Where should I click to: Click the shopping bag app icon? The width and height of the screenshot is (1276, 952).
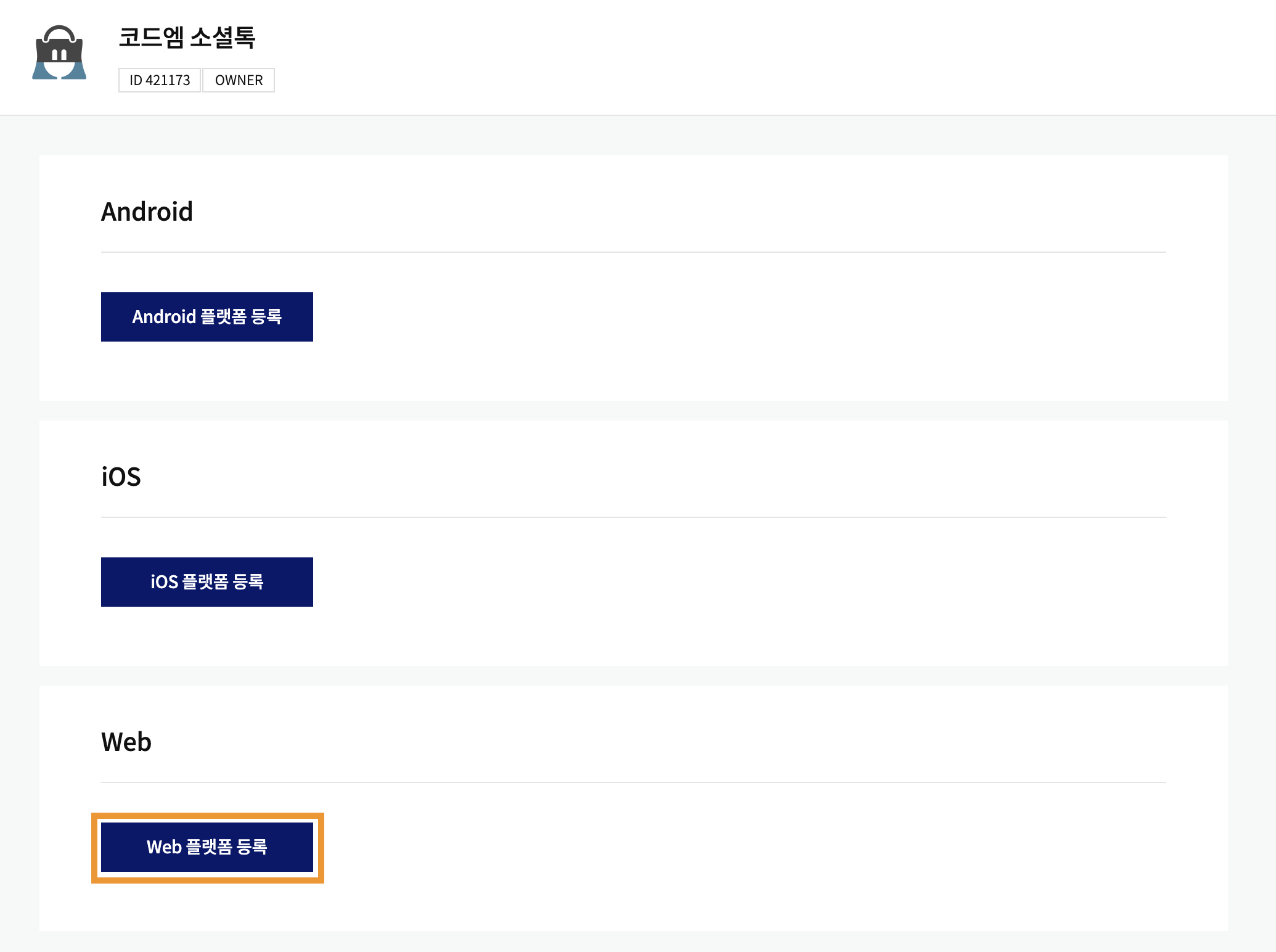click(x=59, y=52)
